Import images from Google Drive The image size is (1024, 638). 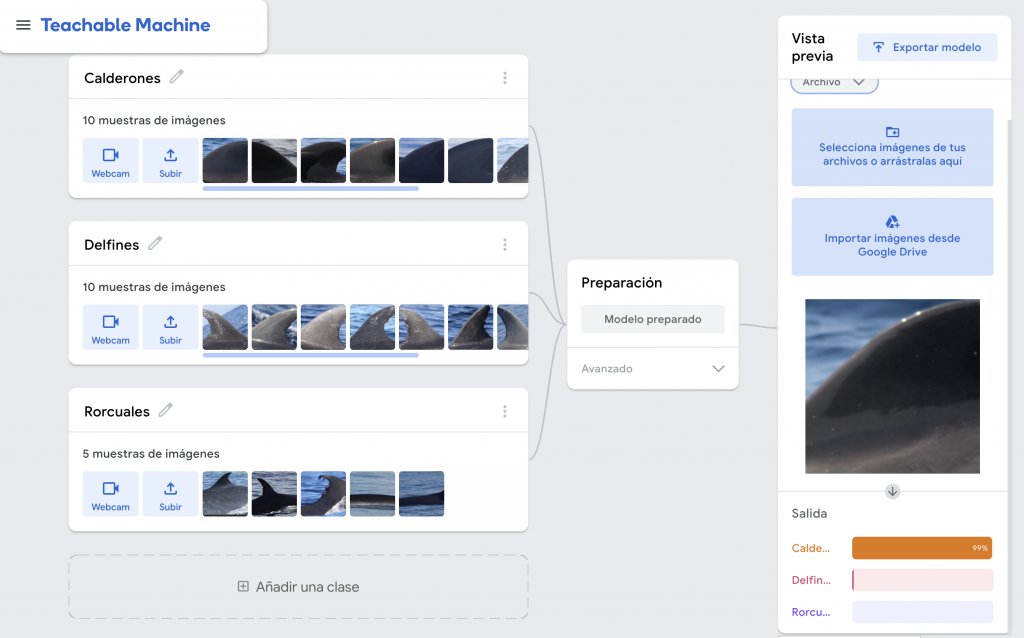click(x=893, y=237)
